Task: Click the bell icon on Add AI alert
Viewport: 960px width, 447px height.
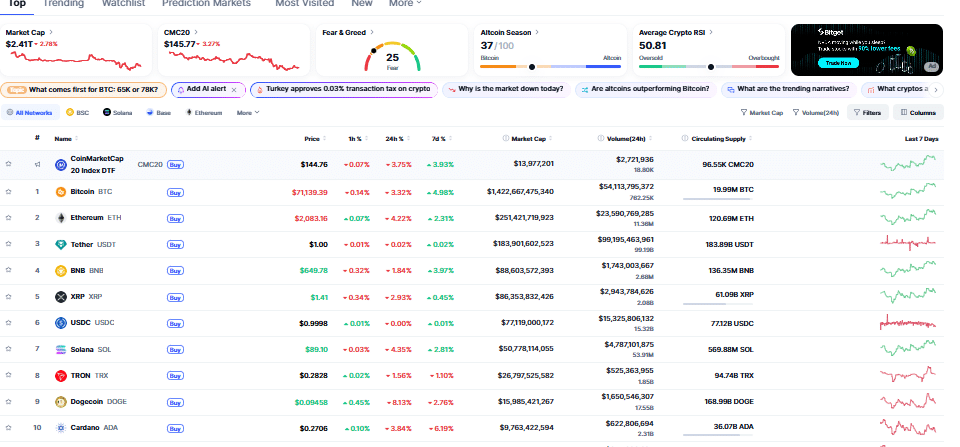Action: [181, 89]
